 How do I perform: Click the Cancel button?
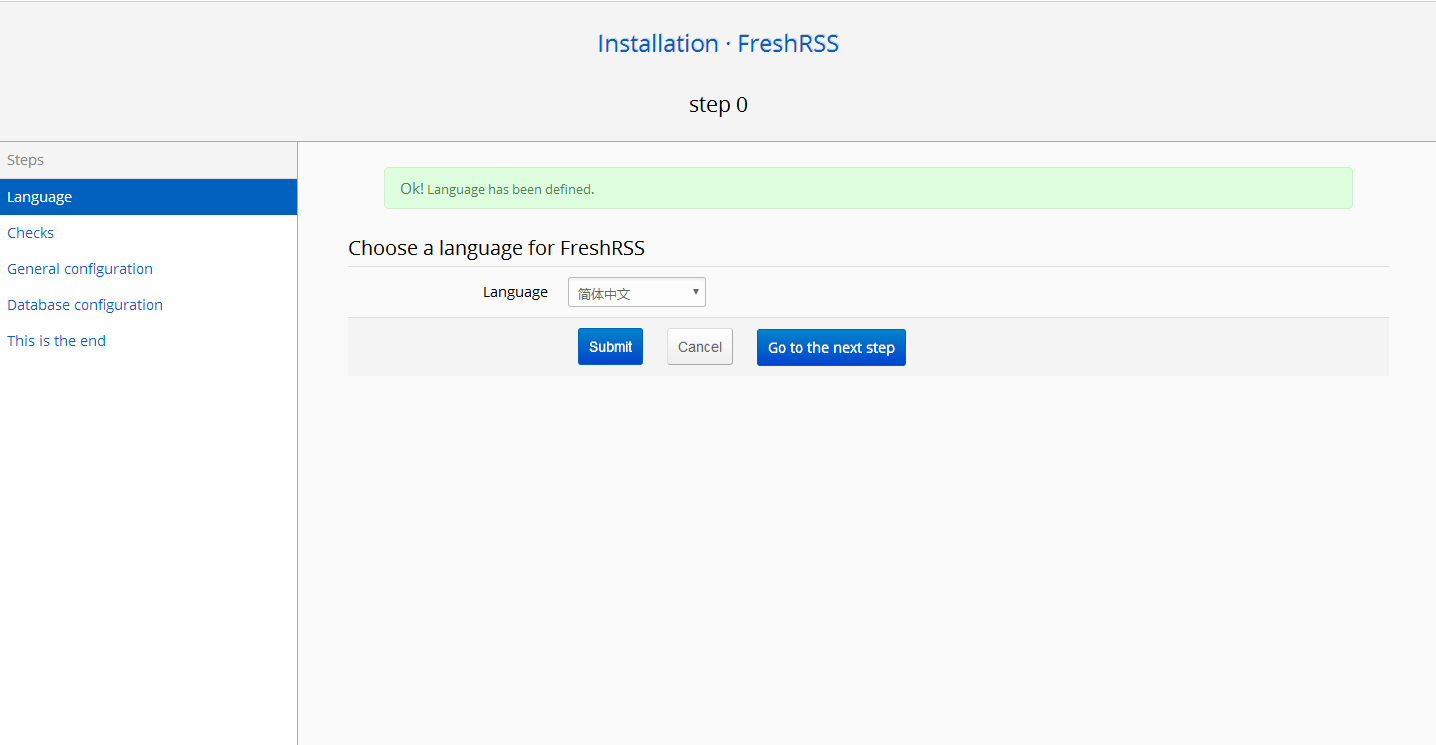[700, 347]
